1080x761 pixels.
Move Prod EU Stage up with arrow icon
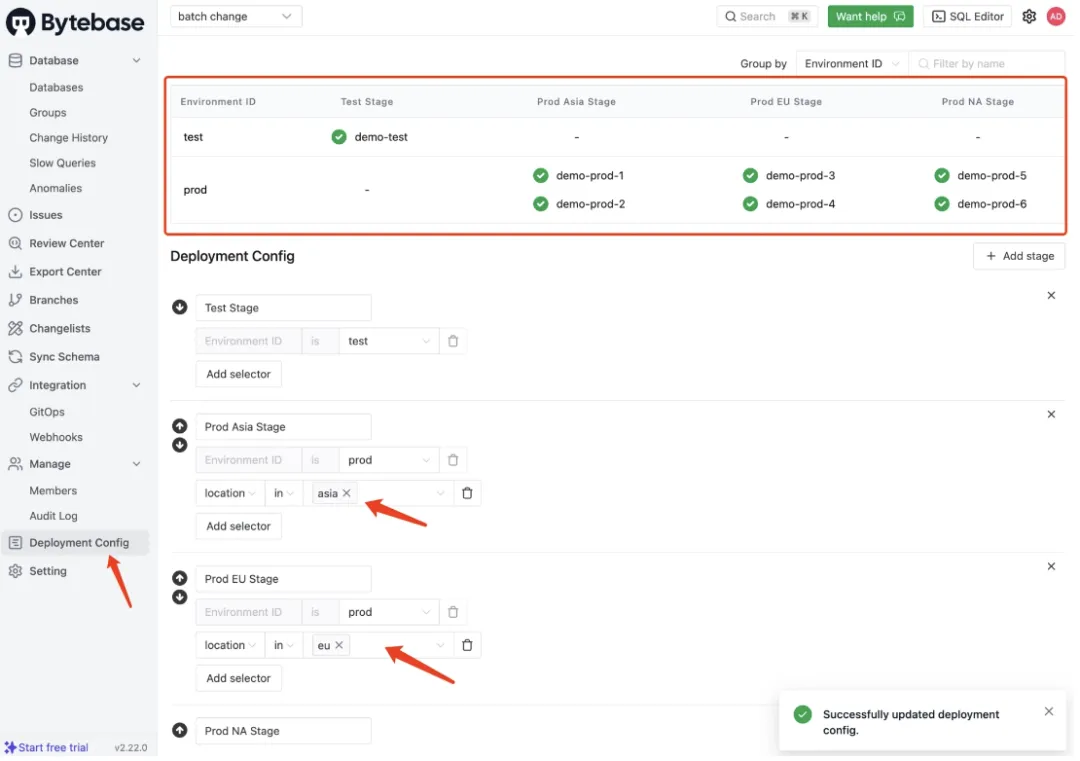[x=180, y=578]
